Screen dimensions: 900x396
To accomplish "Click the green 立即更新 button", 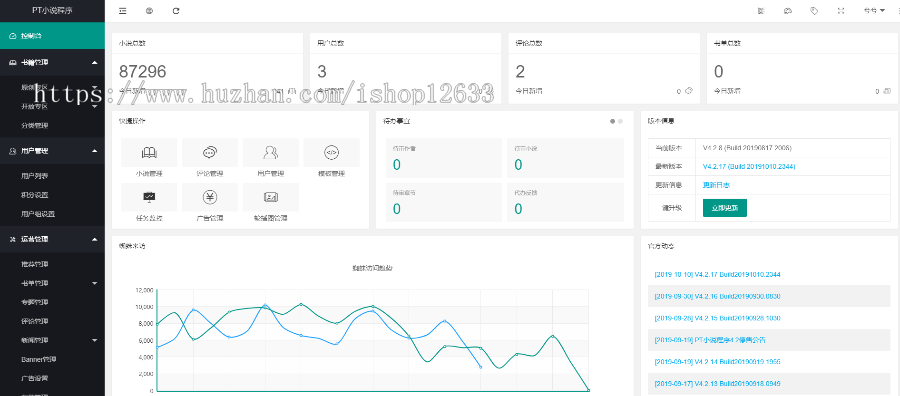I will 724,208.
